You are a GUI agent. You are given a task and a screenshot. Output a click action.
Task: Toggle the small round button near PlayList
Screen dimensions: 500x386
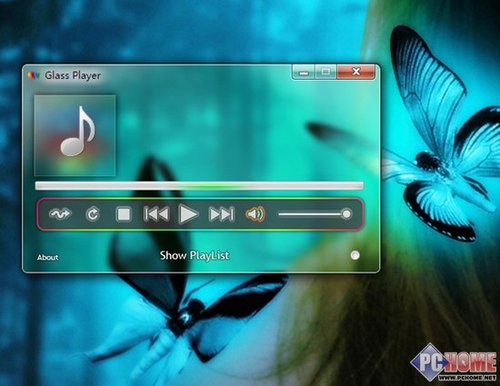355,255
